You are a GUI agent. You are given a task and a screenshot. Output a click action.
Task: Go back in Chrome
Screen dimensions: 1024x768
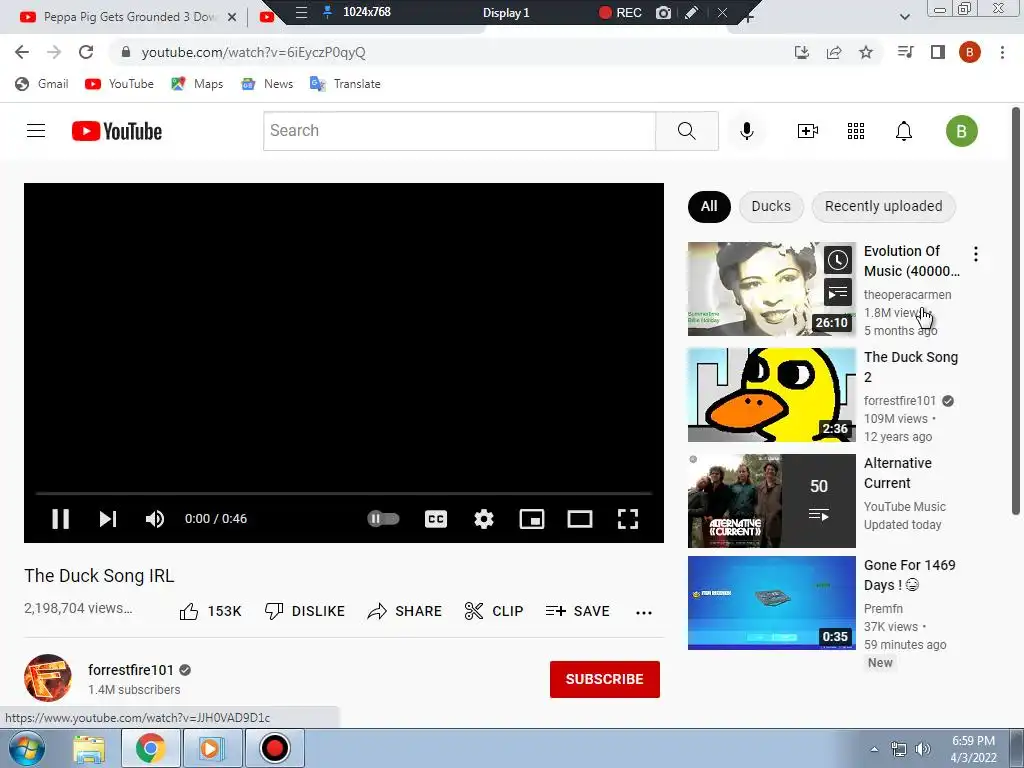pos(22,52)
